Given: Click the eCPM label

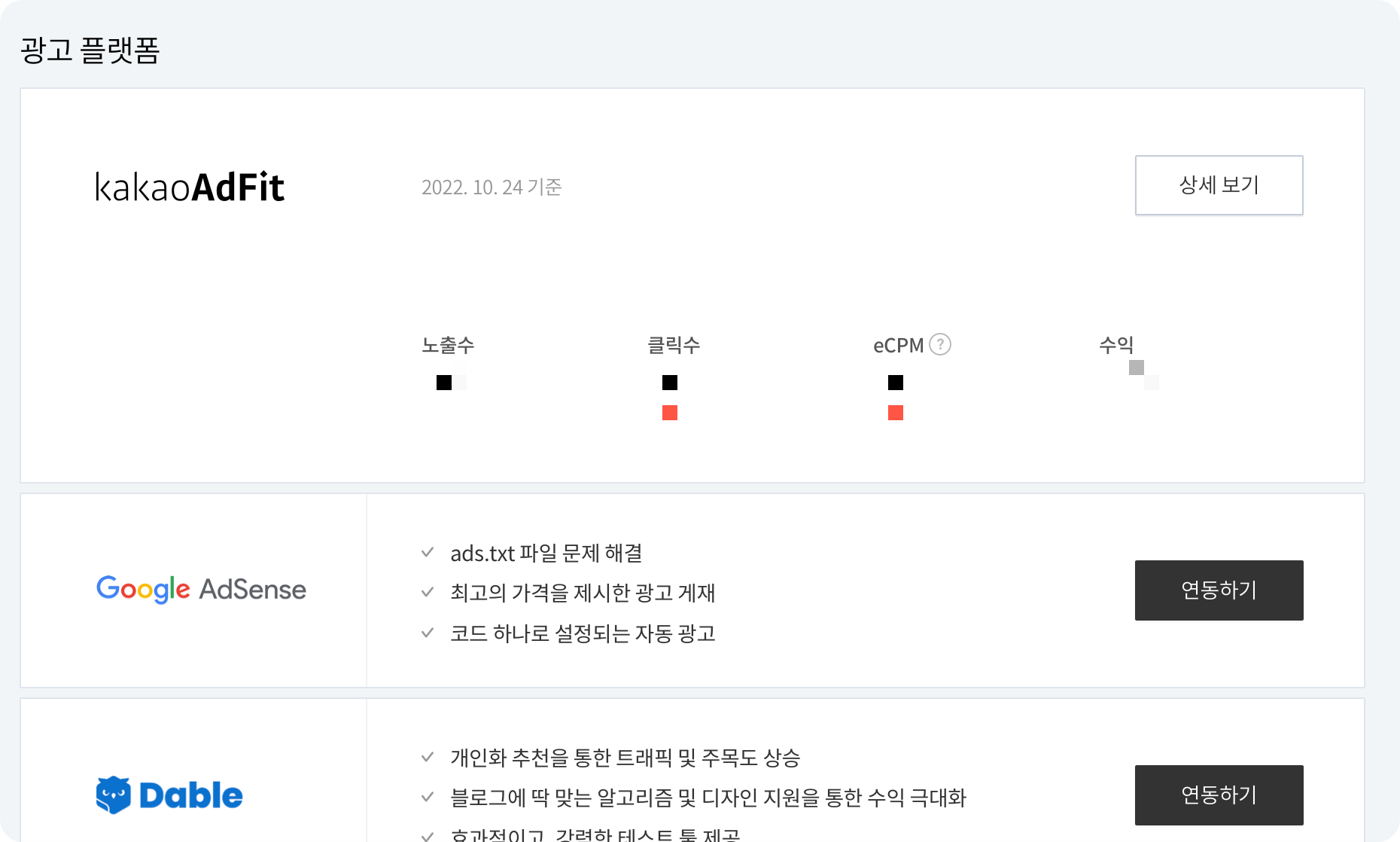Looking at the screenshot, I should (x=898, y=345).
